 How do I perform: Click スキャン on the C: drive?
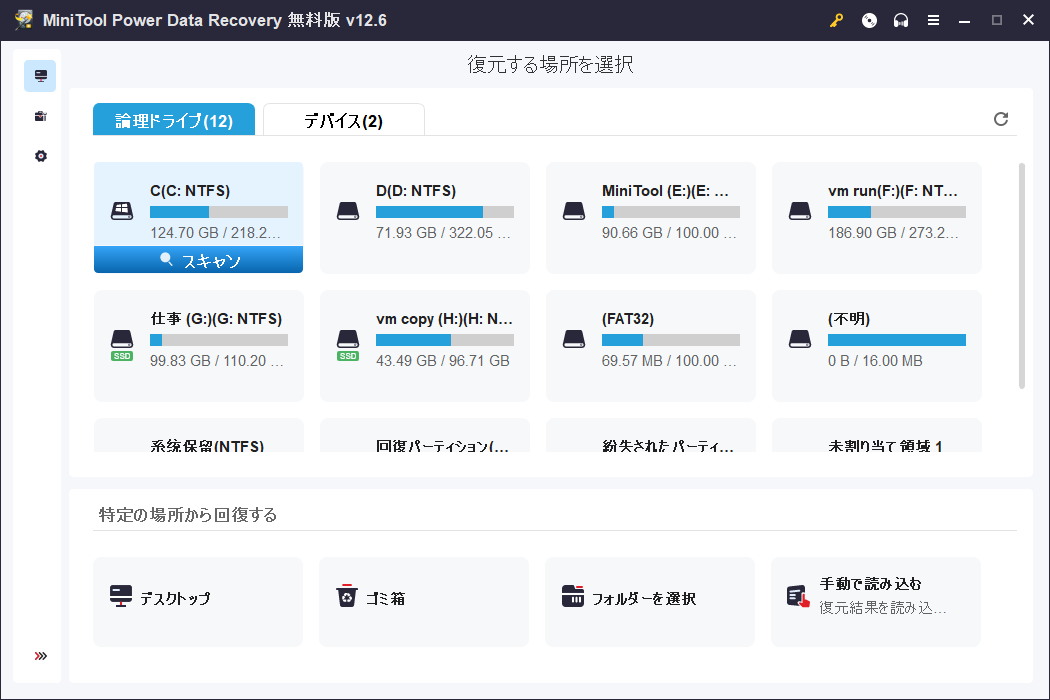(197, 259)
